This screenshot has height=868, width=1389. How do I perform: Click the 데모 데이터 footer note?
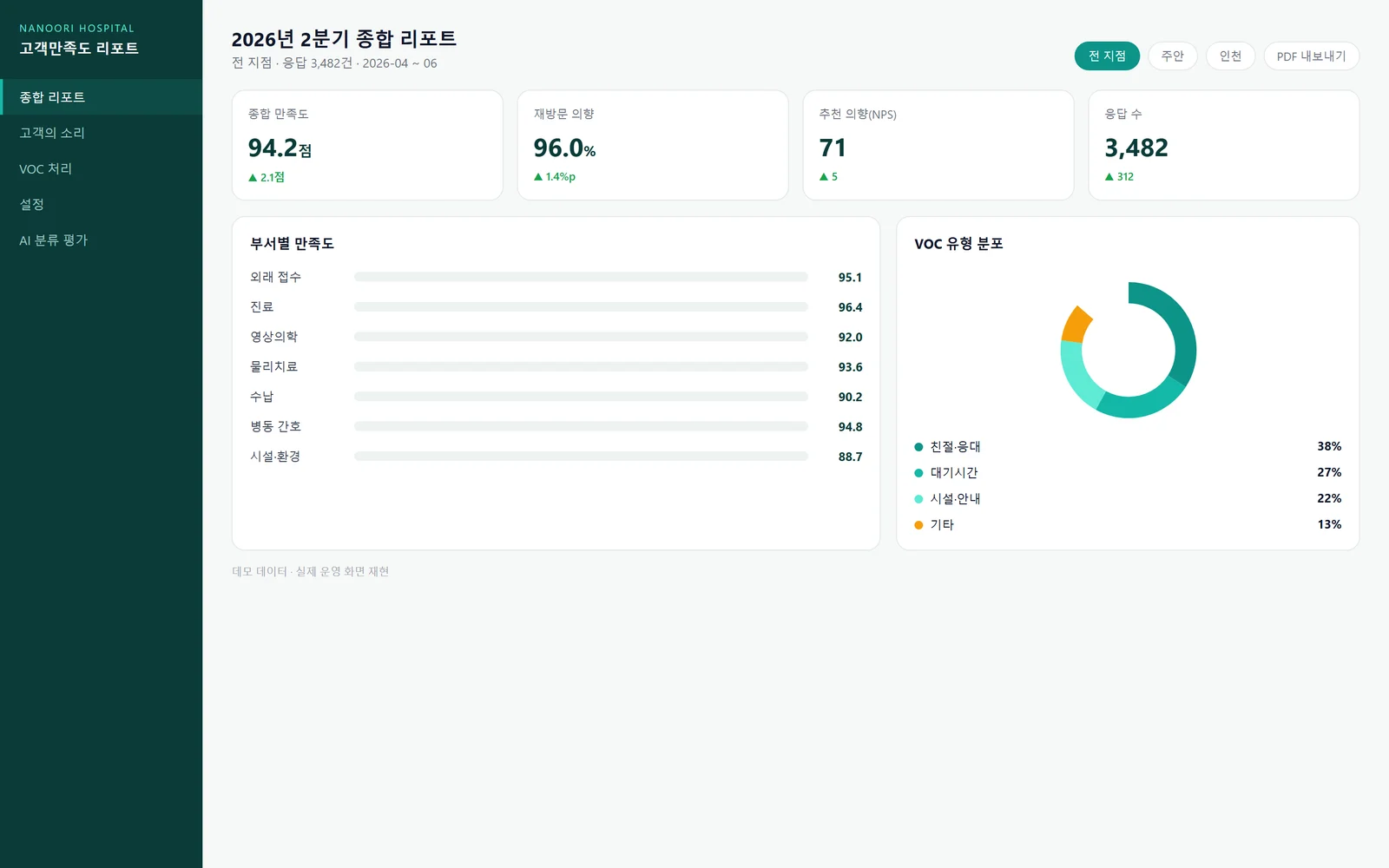point(310,571)
